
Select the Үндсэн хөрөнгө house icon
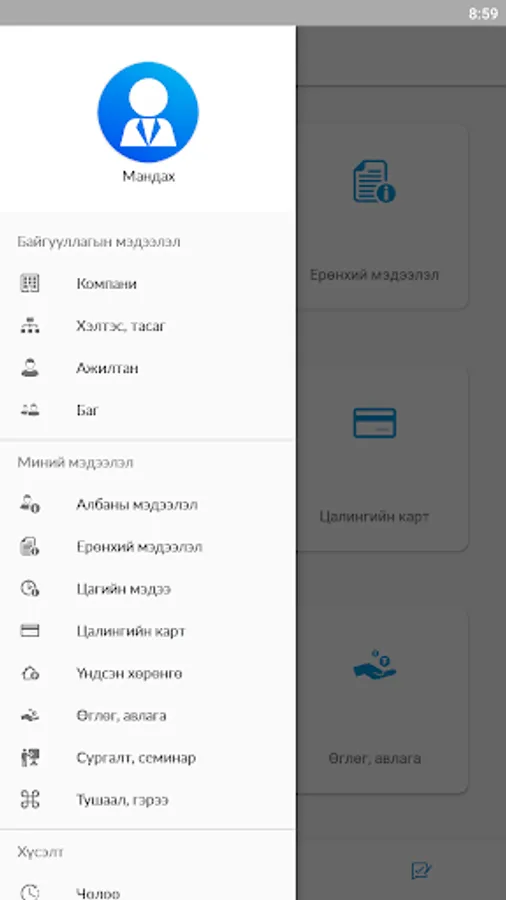(x=30, y=673)
